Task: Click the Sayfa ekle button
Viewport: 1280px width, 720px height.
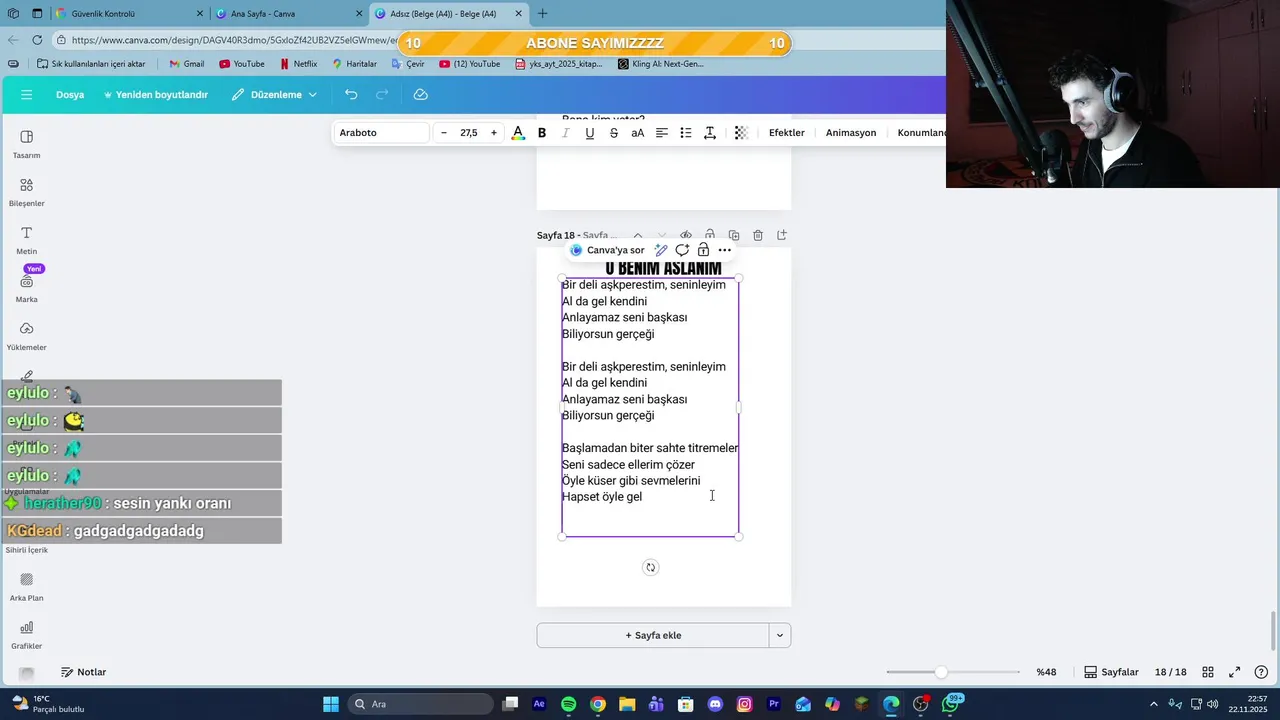Action: click(653, 635)
